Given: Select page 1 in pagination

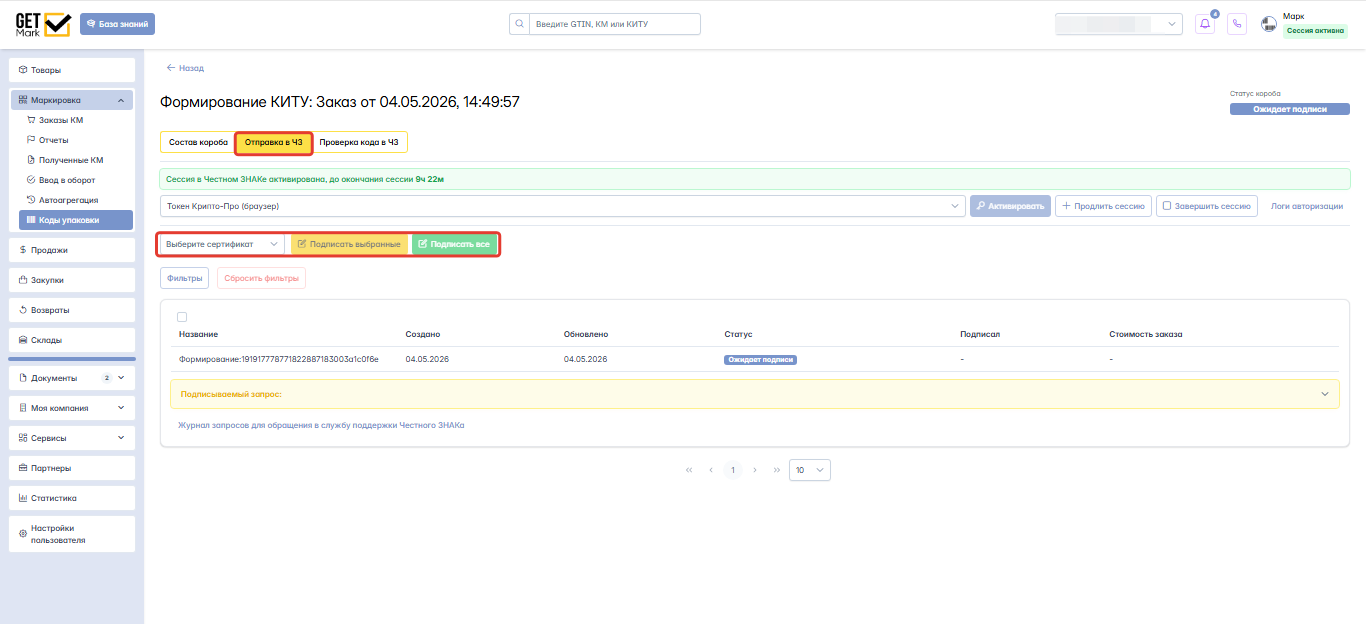Looking at the screenshot, I should (733, 470).
